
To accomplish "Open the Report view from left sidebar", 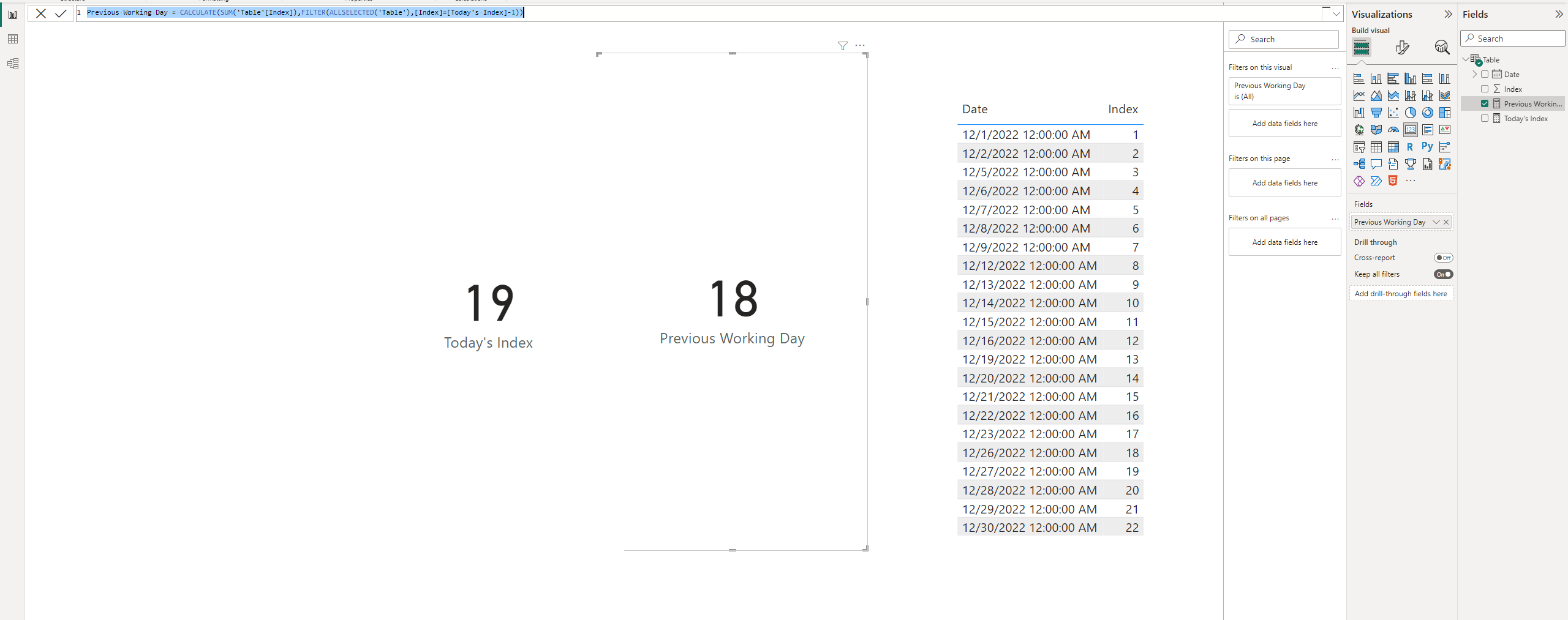I will (x=12, y=15).
